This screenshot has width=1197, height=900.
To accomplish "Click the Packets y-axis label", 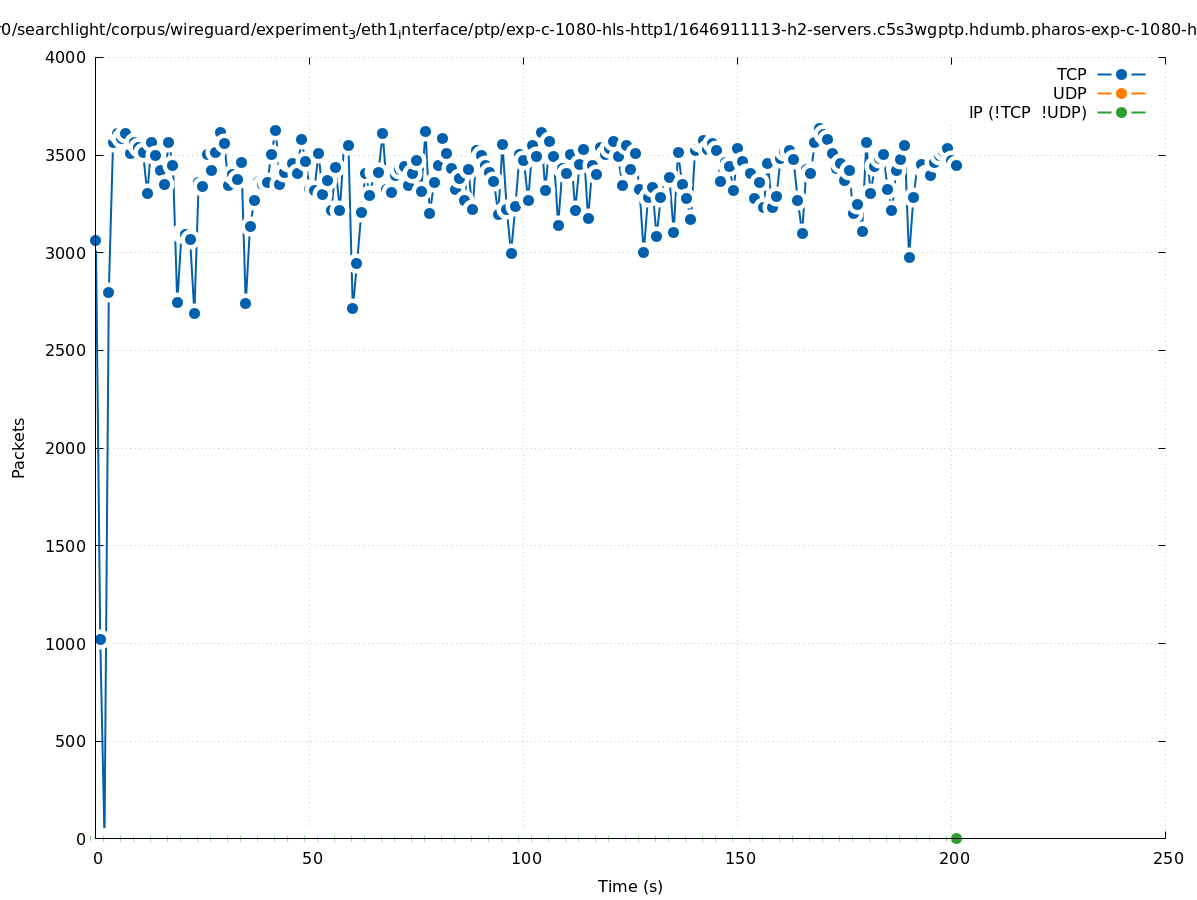I will (19, 447).
